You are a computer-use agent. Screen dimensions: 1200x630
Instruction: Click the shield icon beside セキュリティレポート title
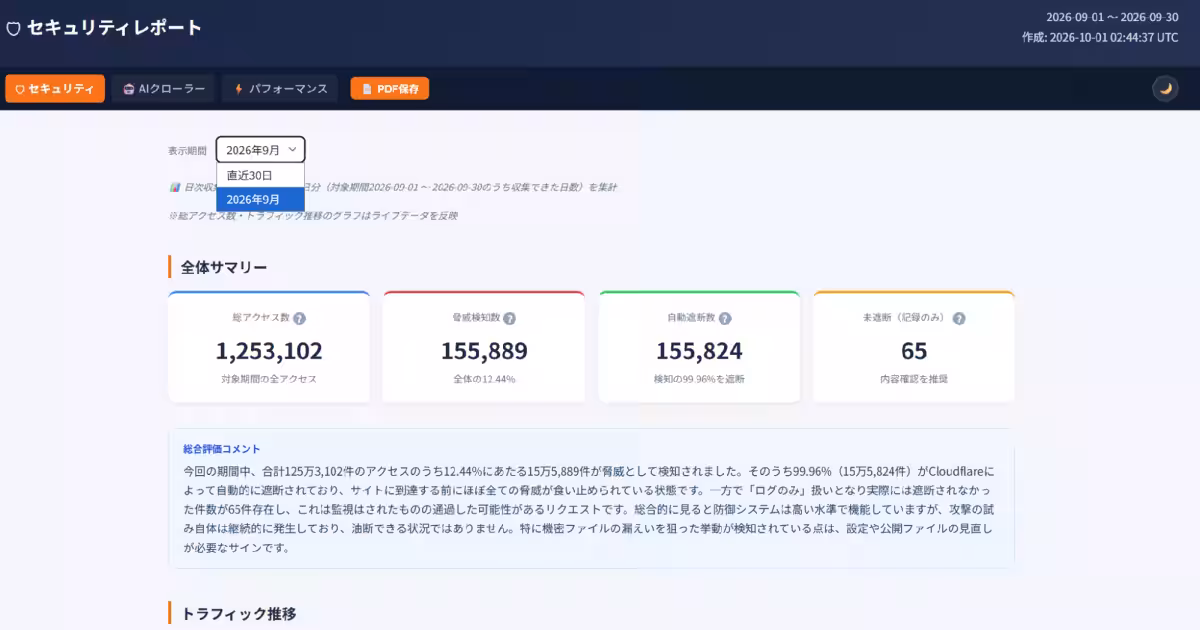click(13, 28)
